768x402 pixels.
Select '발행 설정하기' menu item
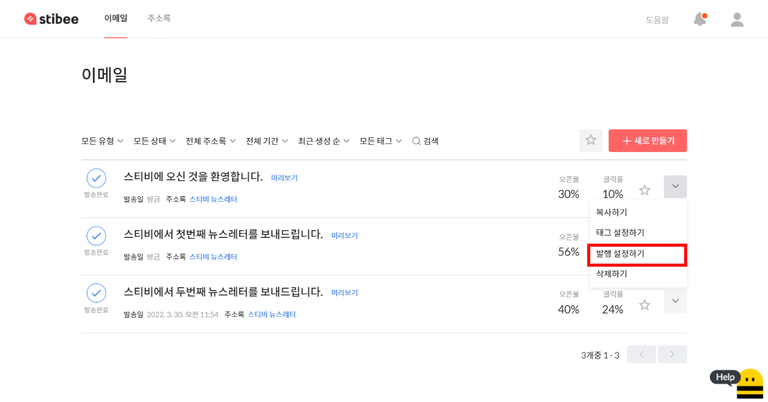coord(637,254)
